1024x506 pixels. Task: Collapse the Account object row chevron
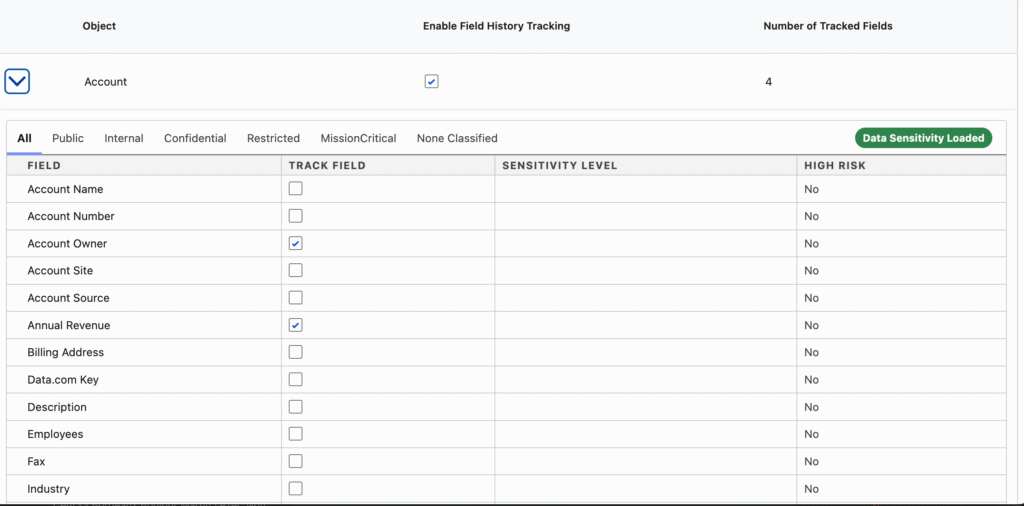[17, 81]
